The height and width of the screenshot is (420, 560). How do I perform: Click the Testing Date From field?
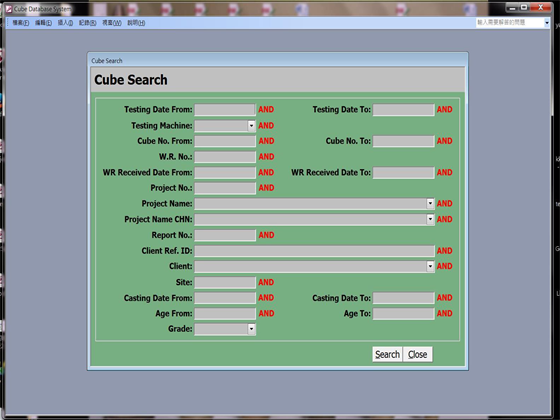point(225,110)
